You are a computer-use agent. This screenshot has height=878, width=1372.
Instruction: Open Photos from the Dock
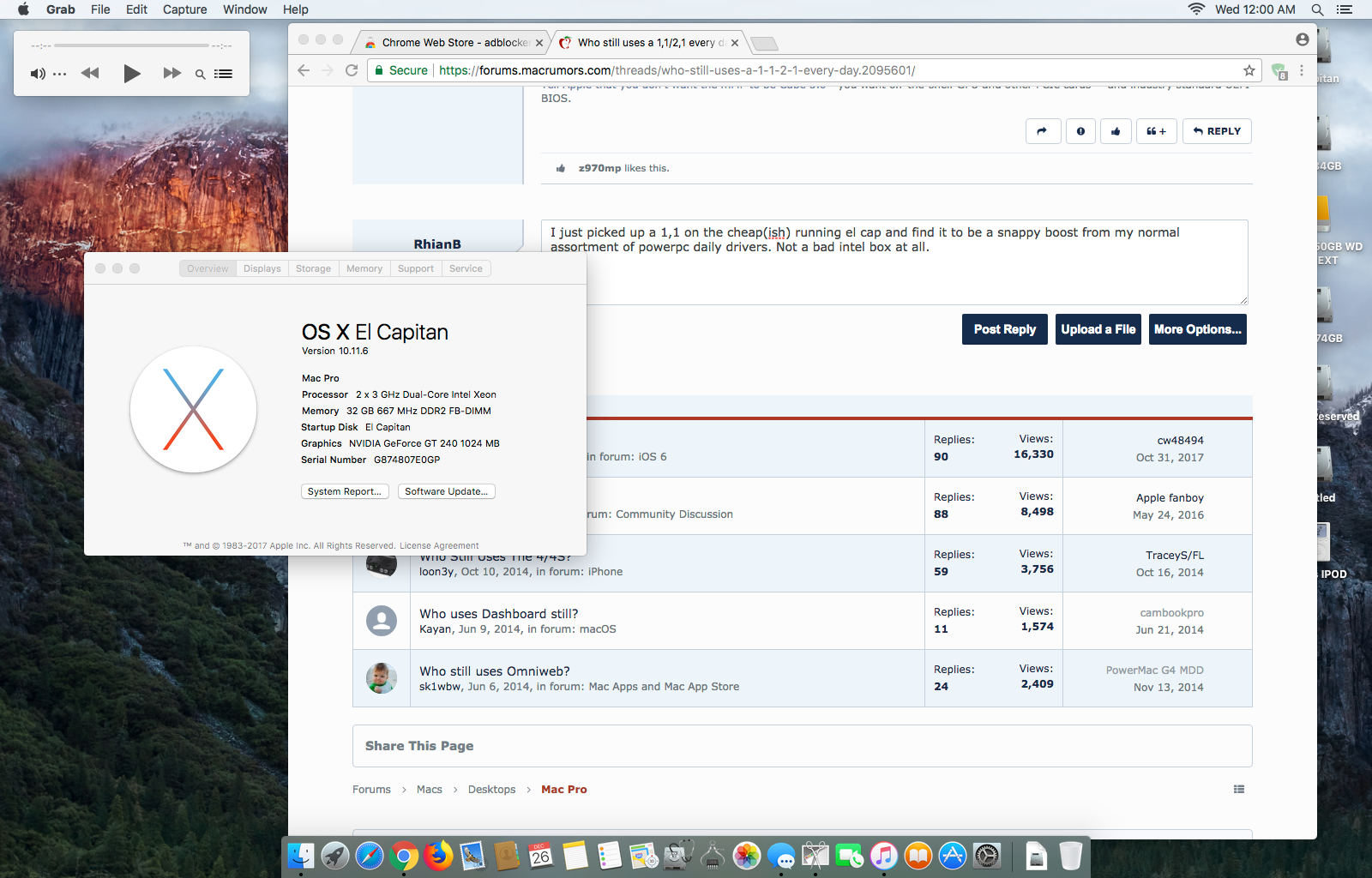(x=747, y=855)
